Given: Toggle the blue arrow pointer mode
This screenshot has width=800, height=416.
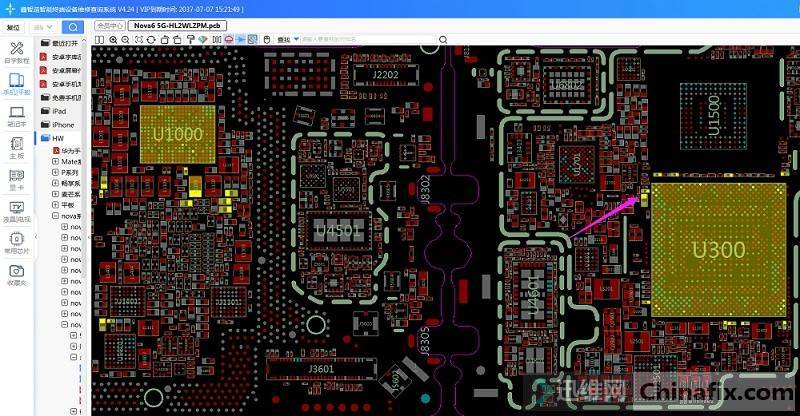Looking at the screenshot, I should 241,39.
